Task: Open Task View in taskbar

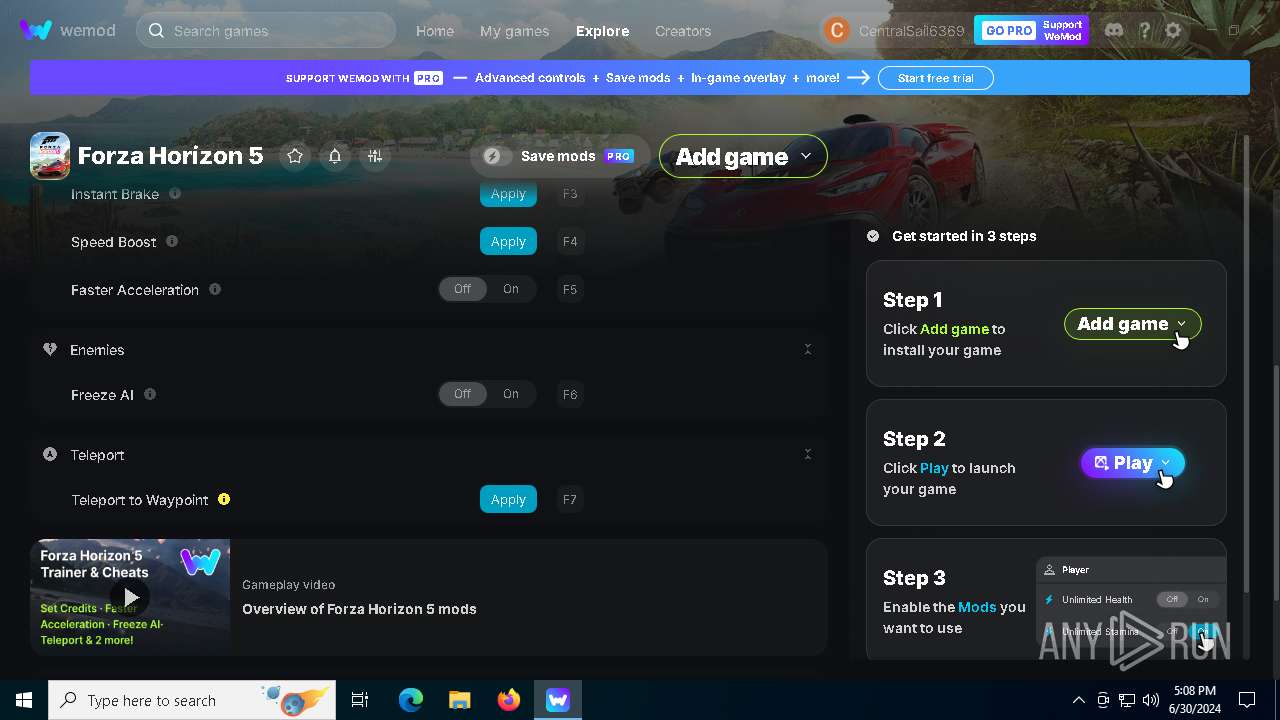Action: point(360,700)
